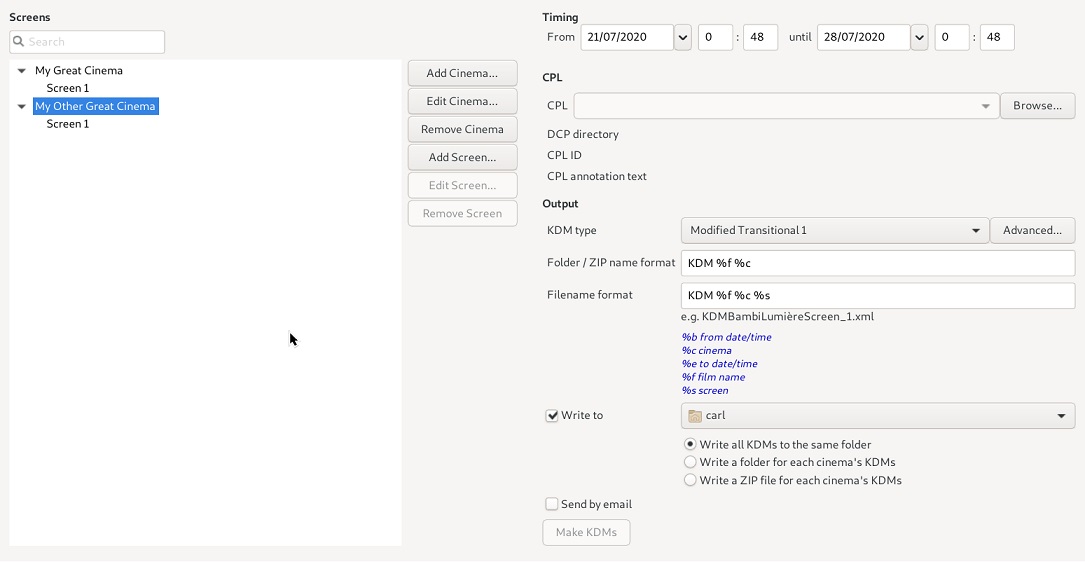Click the Add Cinema... button
The image size is (1085, 562).
click(462, 73)
